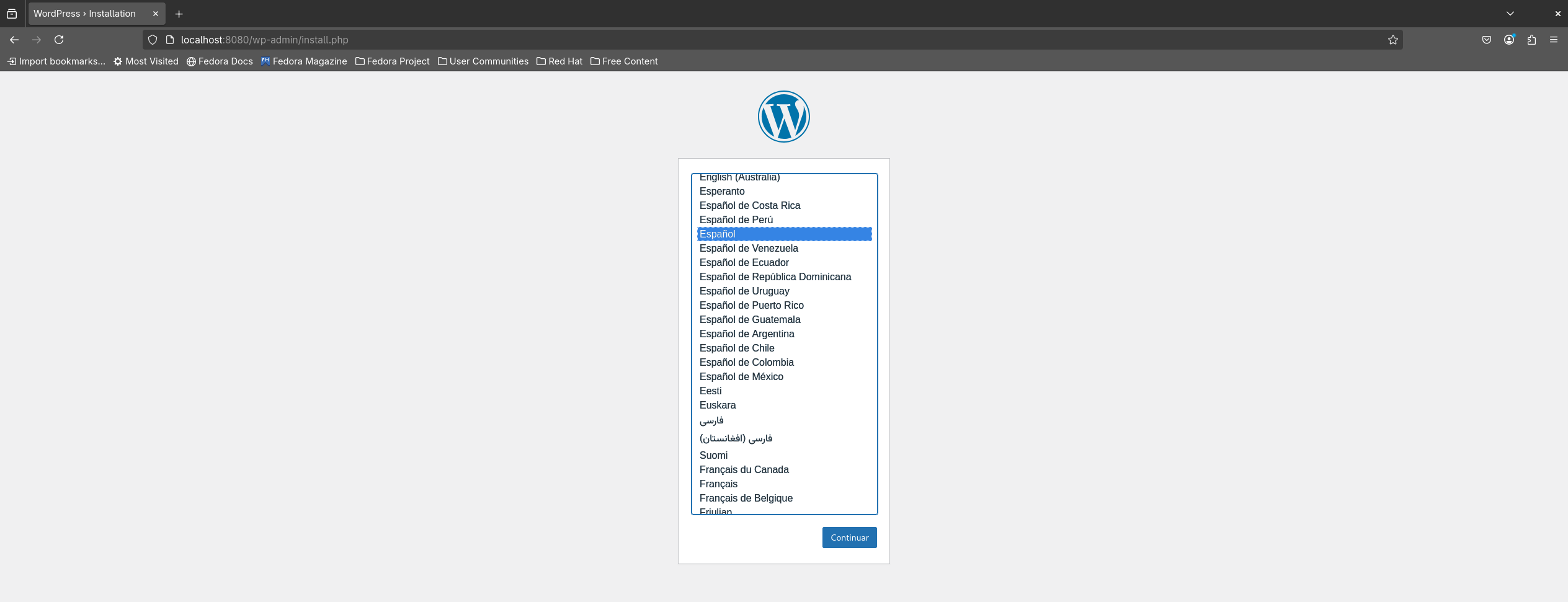
Task: Open Red Hat bookmarks folder
Action: pyautogui.click(x=559, y=61)
